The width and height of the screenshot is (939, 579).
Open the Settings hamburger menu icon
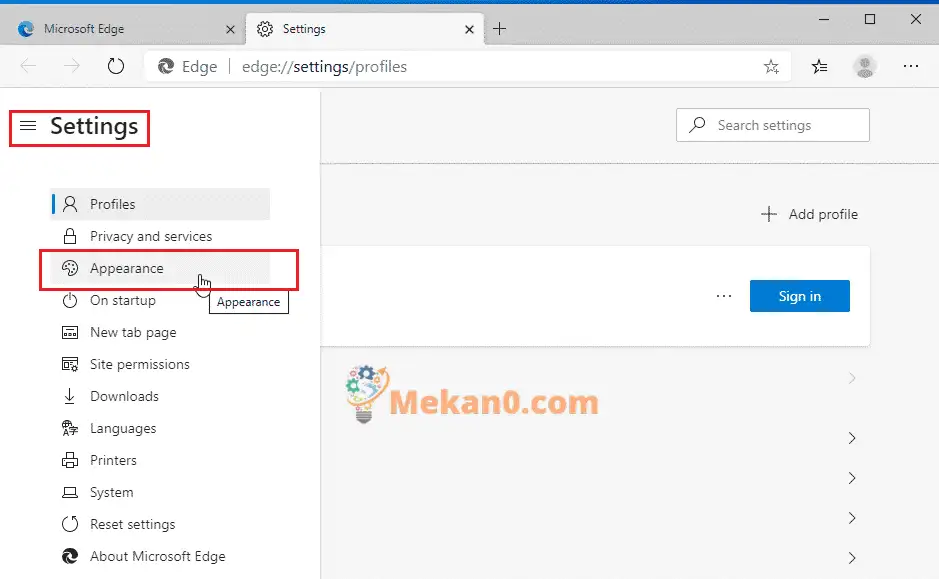[x=28, y=125]
